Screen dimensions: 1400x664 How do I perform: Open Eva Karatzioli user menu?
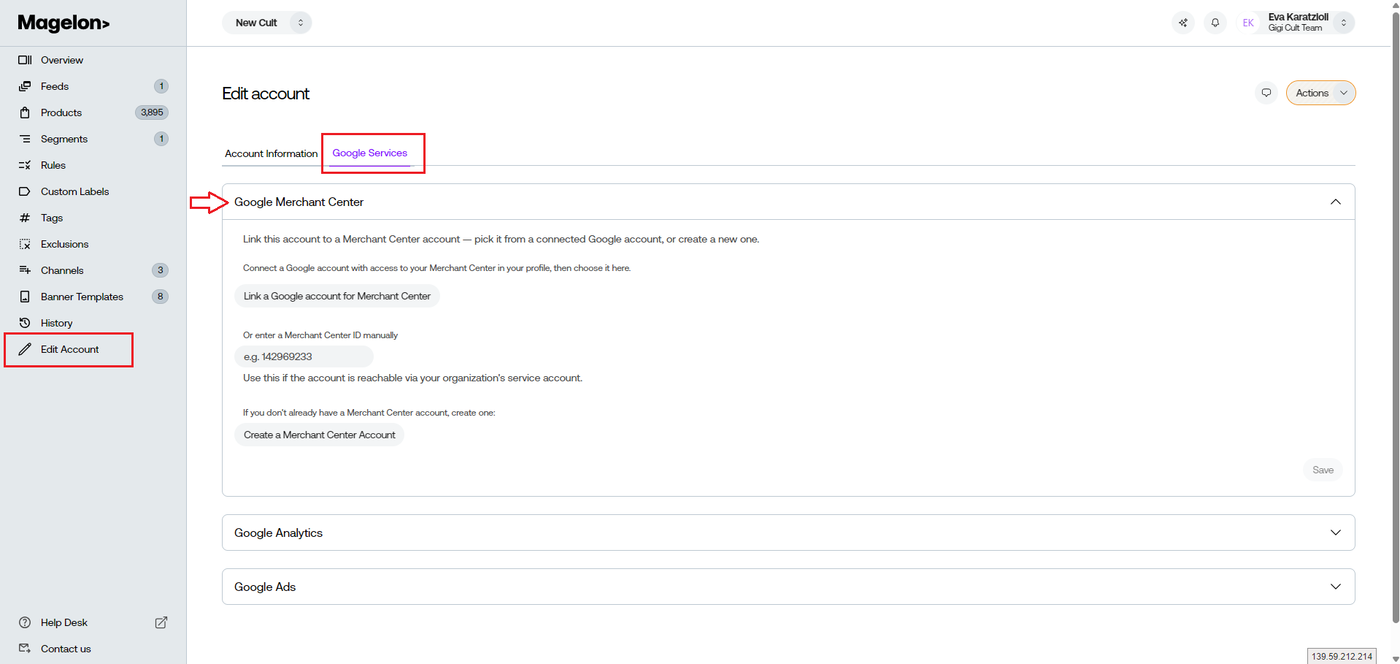coord(1295,22)
